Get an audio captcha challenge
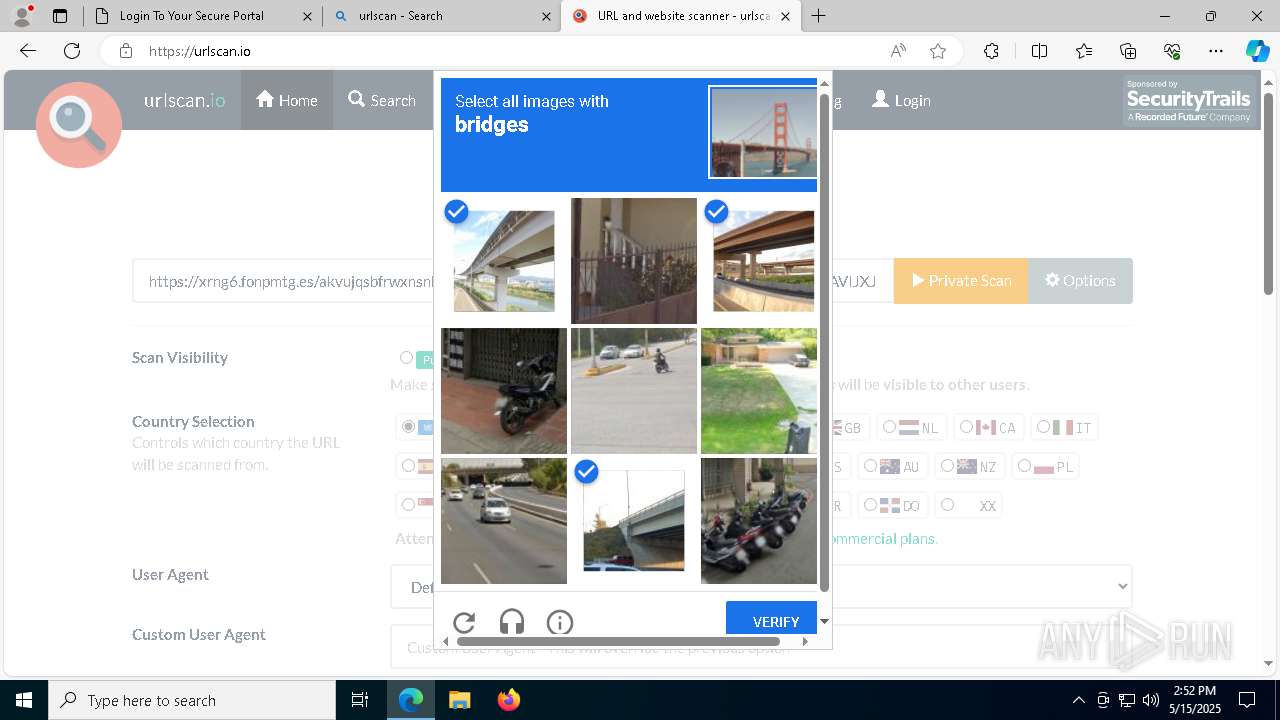The image size is (1280, 720). [512, 622]
